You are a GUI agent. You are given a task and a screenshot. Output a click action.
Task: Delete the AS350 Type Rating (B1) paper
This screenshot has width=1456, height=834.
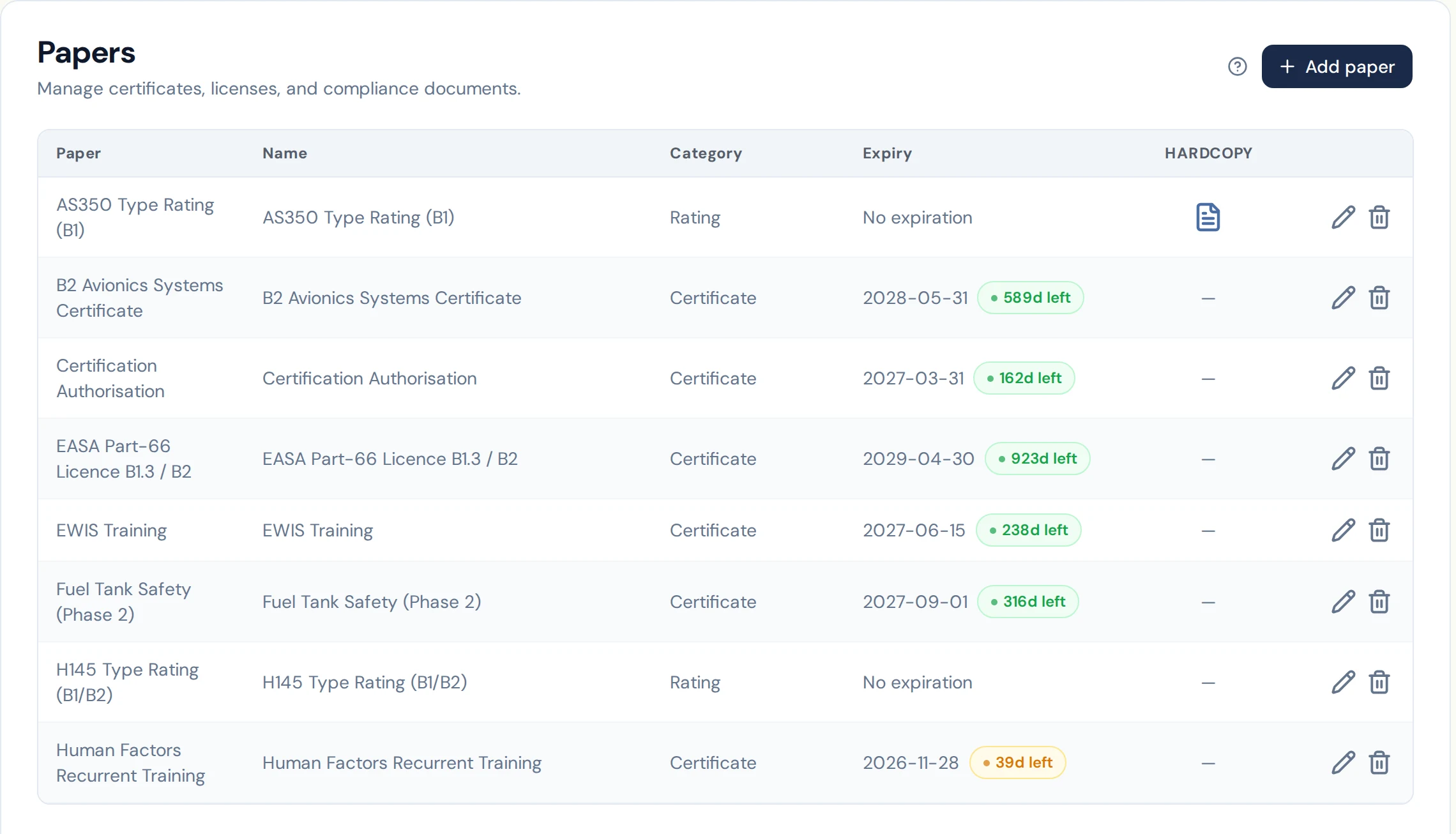(1379, 217)
